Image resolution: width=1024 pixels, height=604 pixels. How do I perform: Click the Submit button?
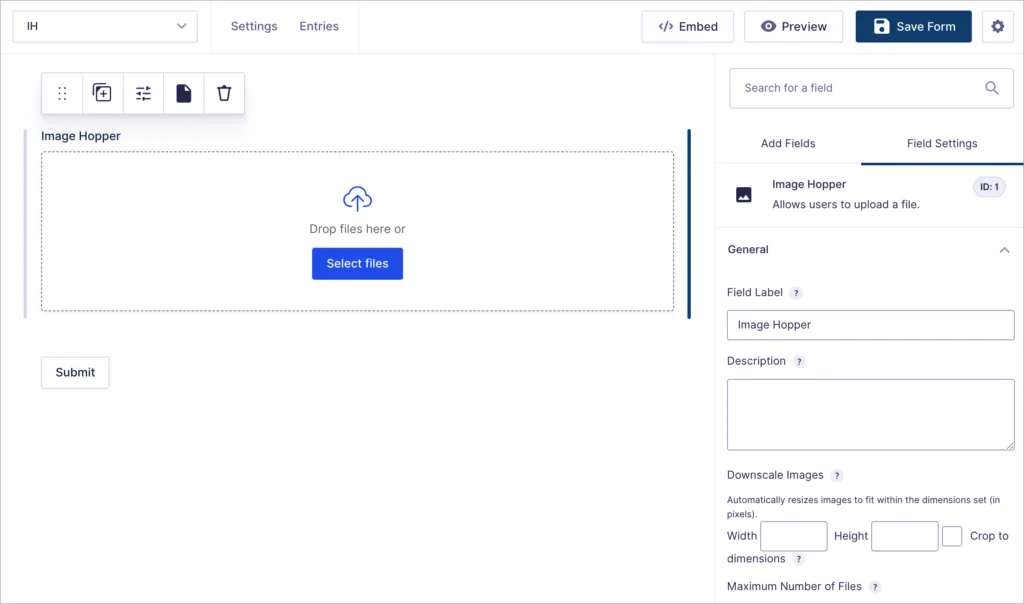74,372
